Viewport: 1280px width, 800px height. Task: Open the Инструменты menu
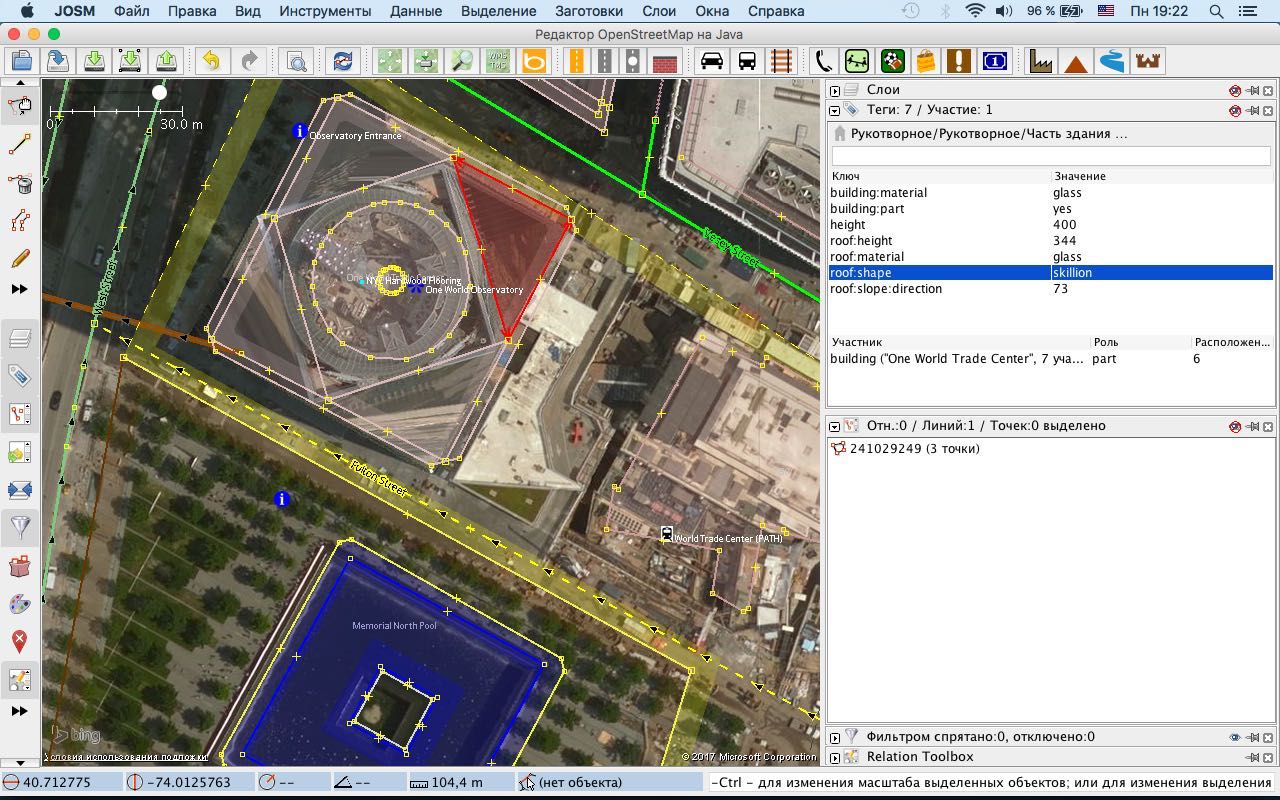coord(325,11)
